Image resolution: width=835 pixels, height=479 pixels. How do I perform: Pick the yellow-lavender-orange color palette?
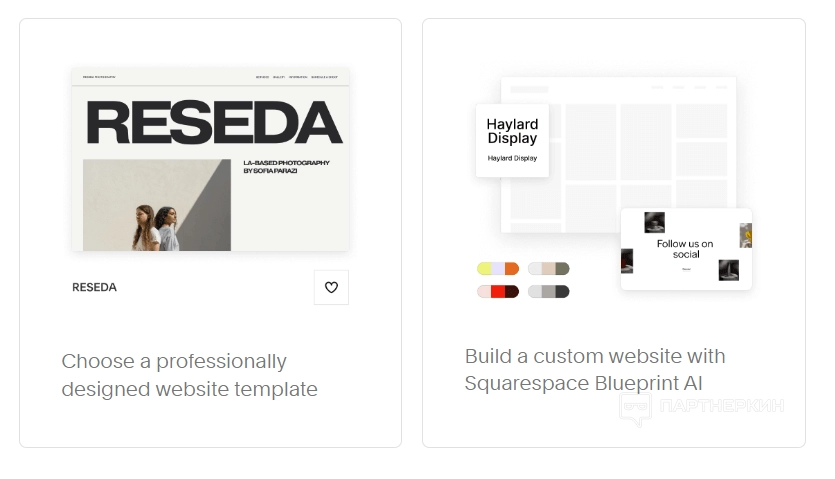(x=498, y=269)
